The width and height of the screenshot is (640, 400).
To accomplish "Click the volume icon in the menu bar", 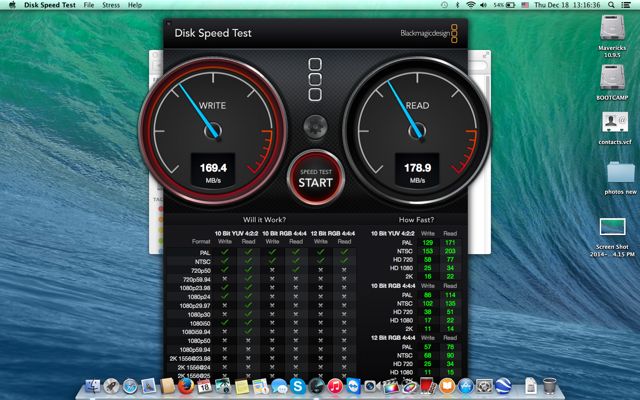I will (484, 5).
